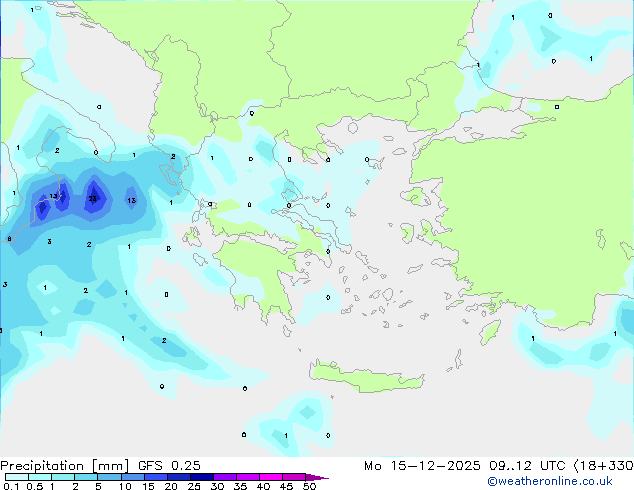Select legend swatch between 5 and 10
The height and width of the screenshot is (490, 634).
[x=109, y=477]
